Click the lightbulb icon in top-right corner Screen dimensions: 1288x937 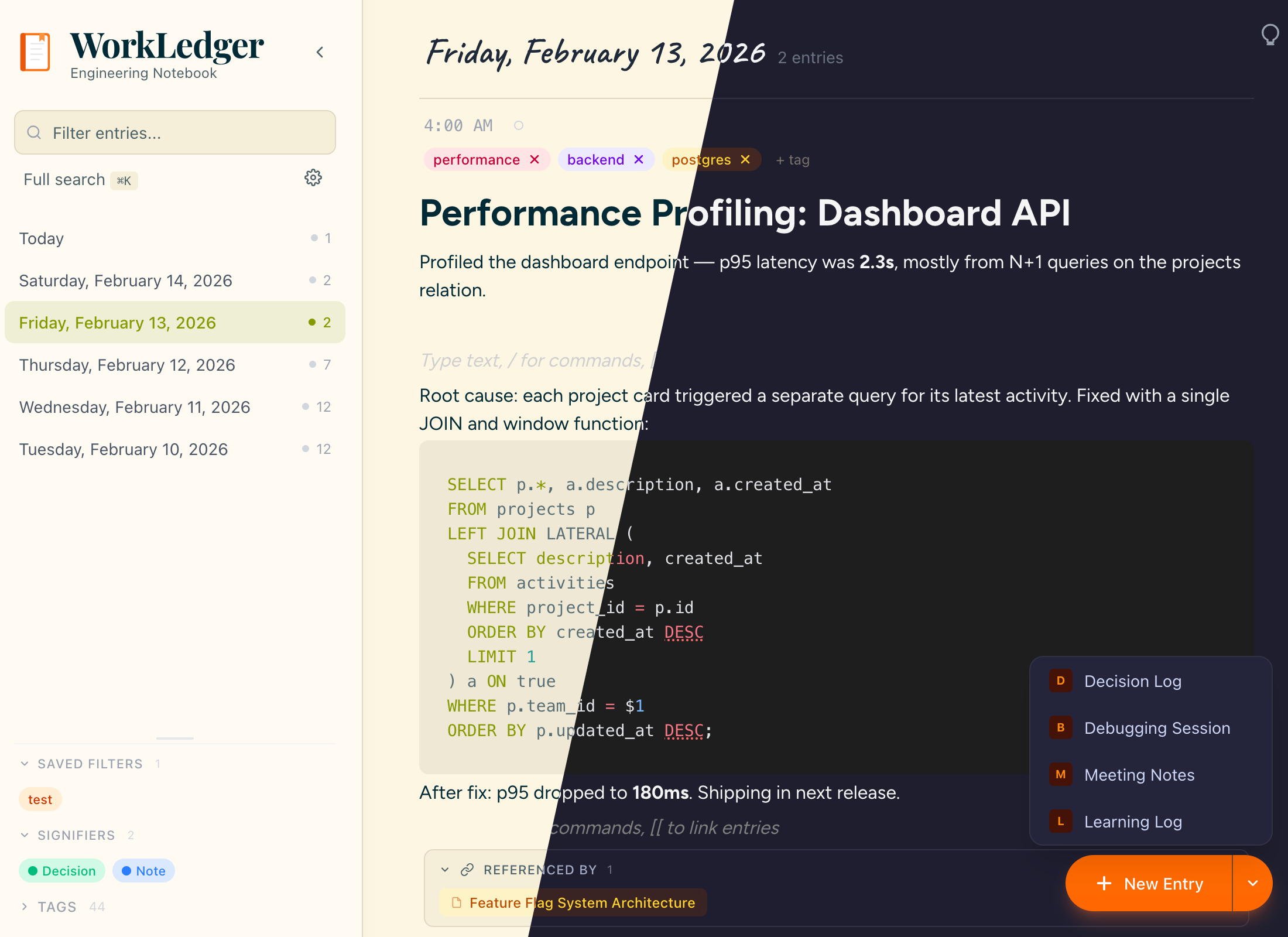pyautogui.click(x=1269, y=34)
